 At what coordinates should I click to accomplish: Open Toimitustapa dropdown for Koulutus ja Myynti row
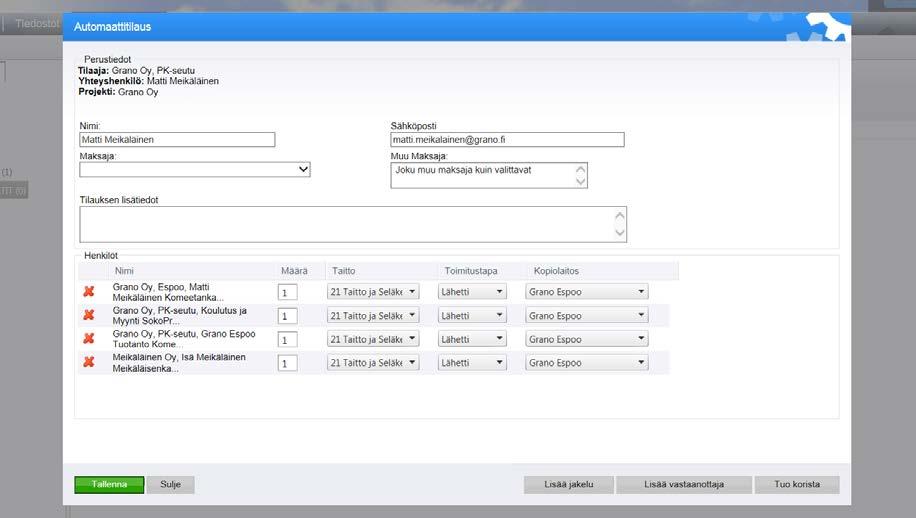[472, 315]
